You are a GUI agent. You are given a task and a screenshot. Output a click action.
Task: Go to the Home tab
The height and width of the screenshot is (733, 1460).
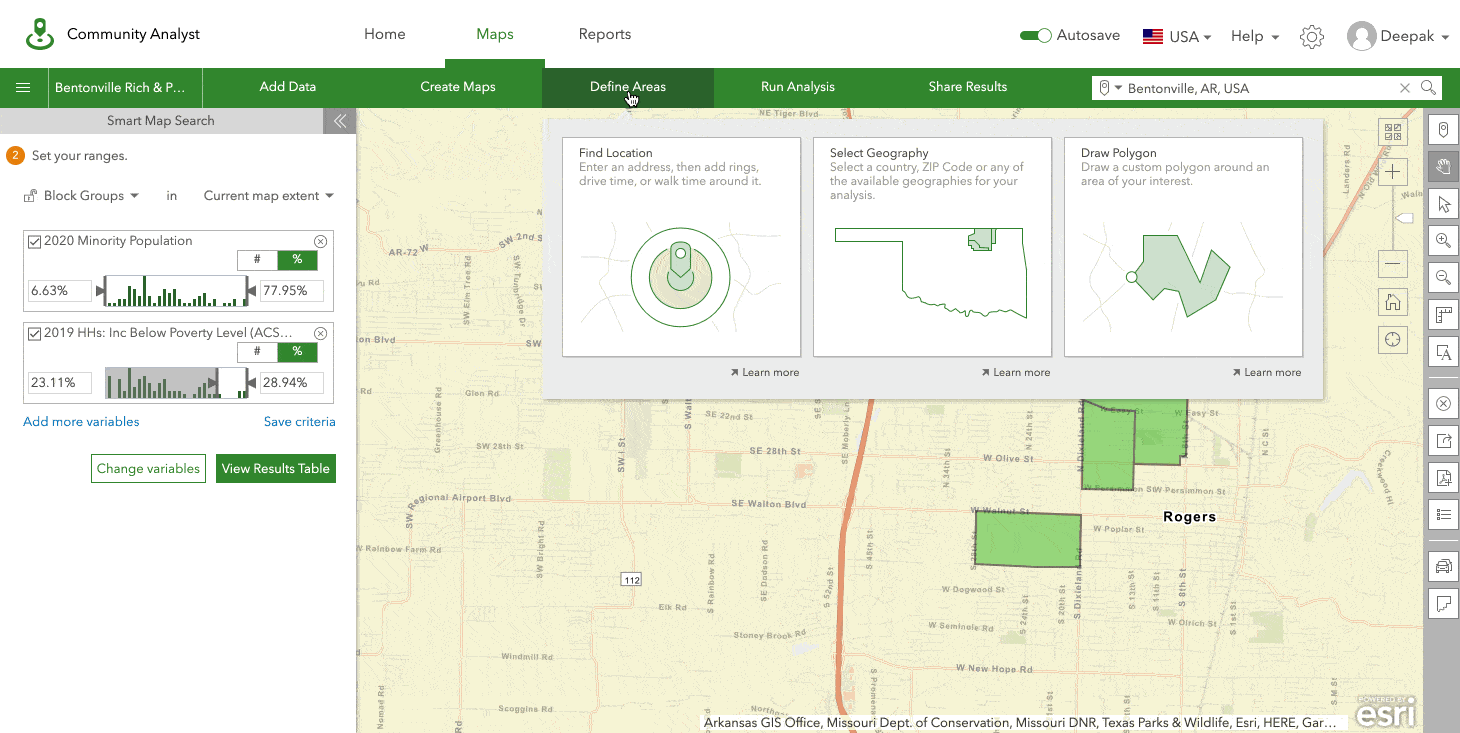point(385,34)
